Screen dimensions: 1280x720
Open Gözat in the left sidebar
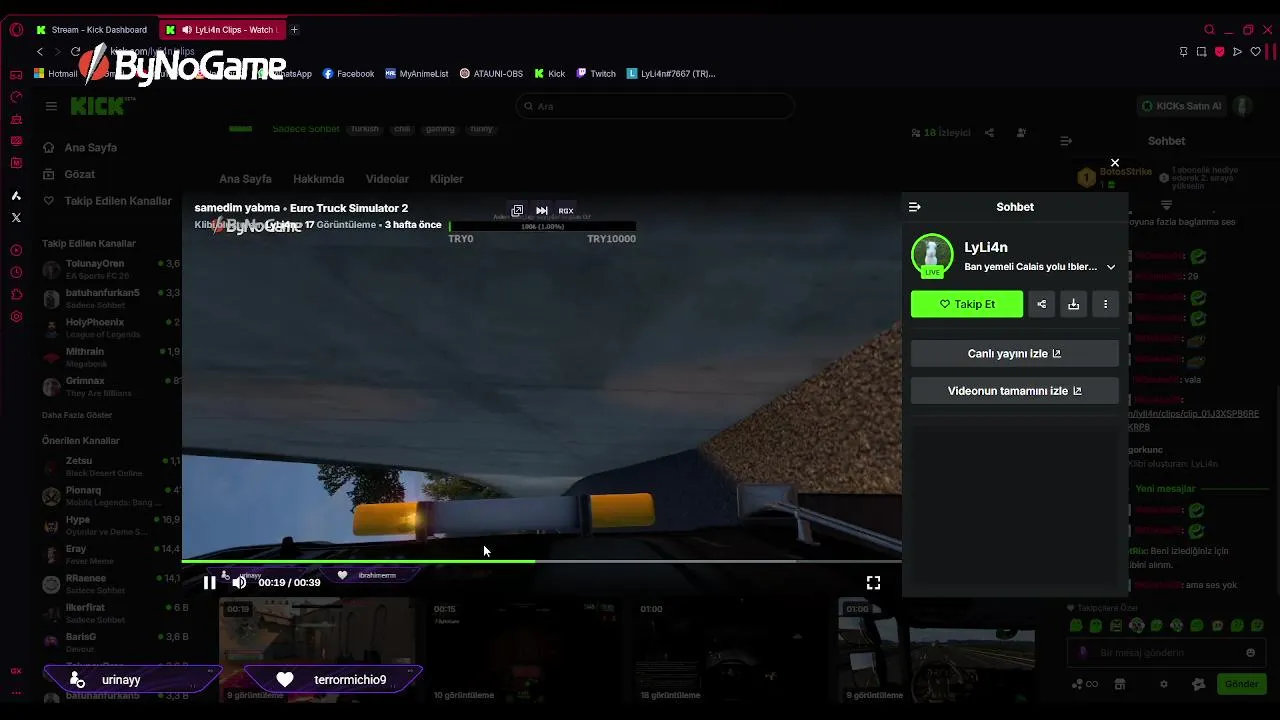[x=70, y=174]
